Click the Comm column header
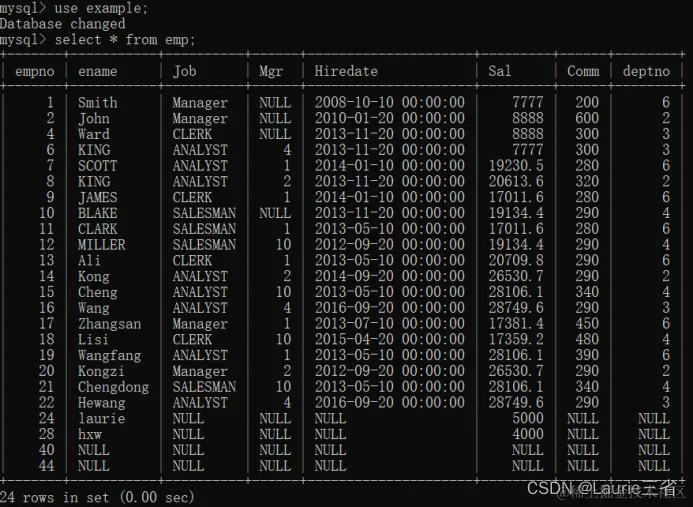 [x=583, y=71]
